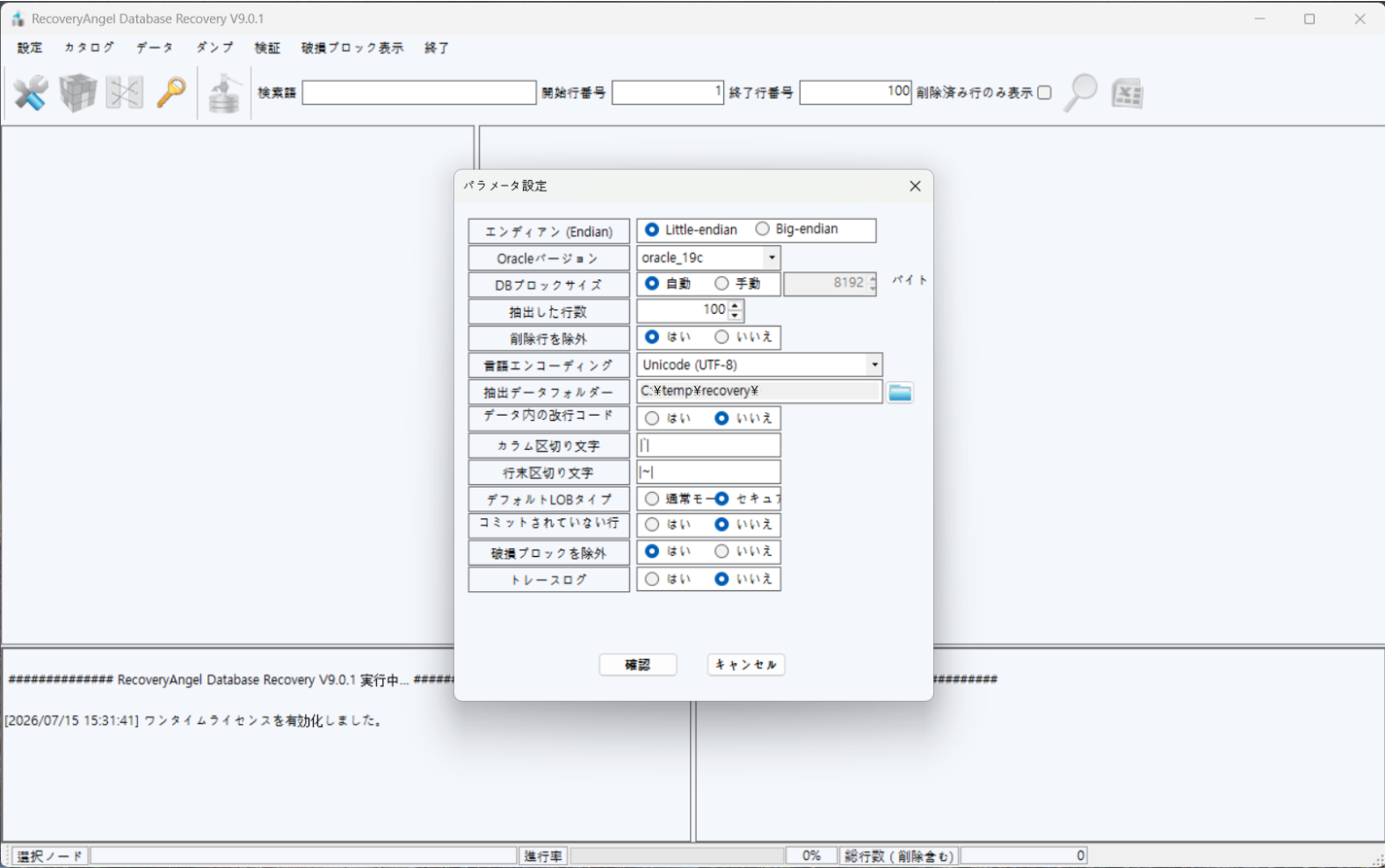Open the カタログ menu
The width and height of the screenshot is (1385, 868).
(89, 48)
